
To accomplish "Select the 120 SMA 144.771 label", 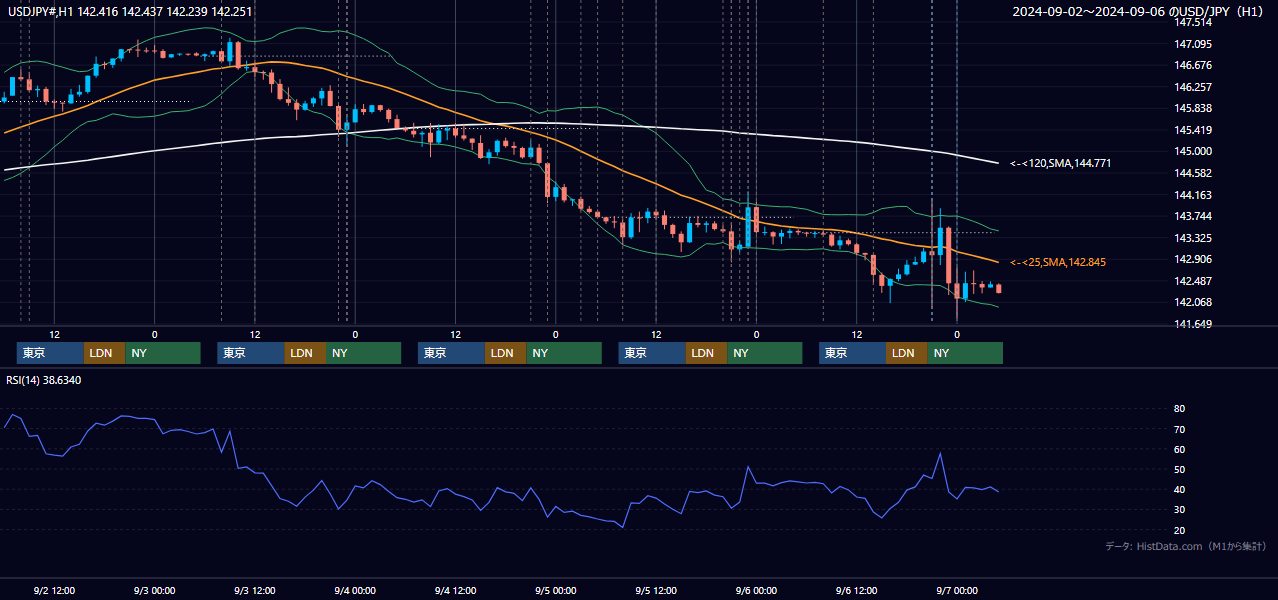I will click(x=1060, y=163).
